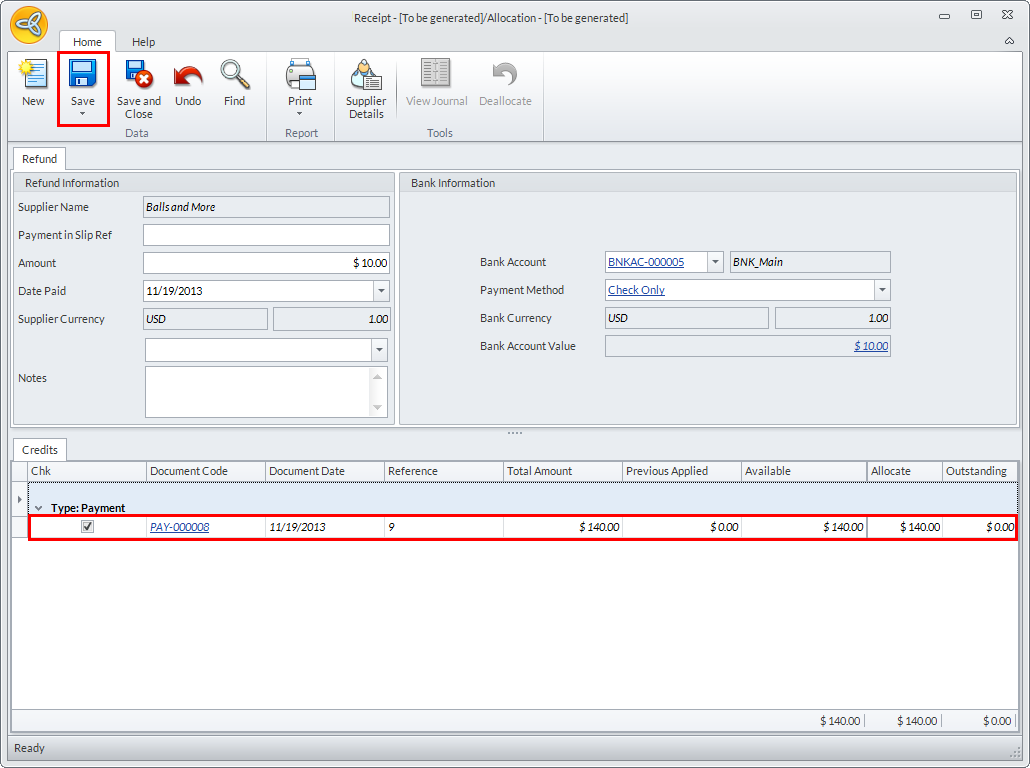The height and width of the screenshot is (768, 1030).
Task: Select the Credits tab
Action: tap(40, 450)
